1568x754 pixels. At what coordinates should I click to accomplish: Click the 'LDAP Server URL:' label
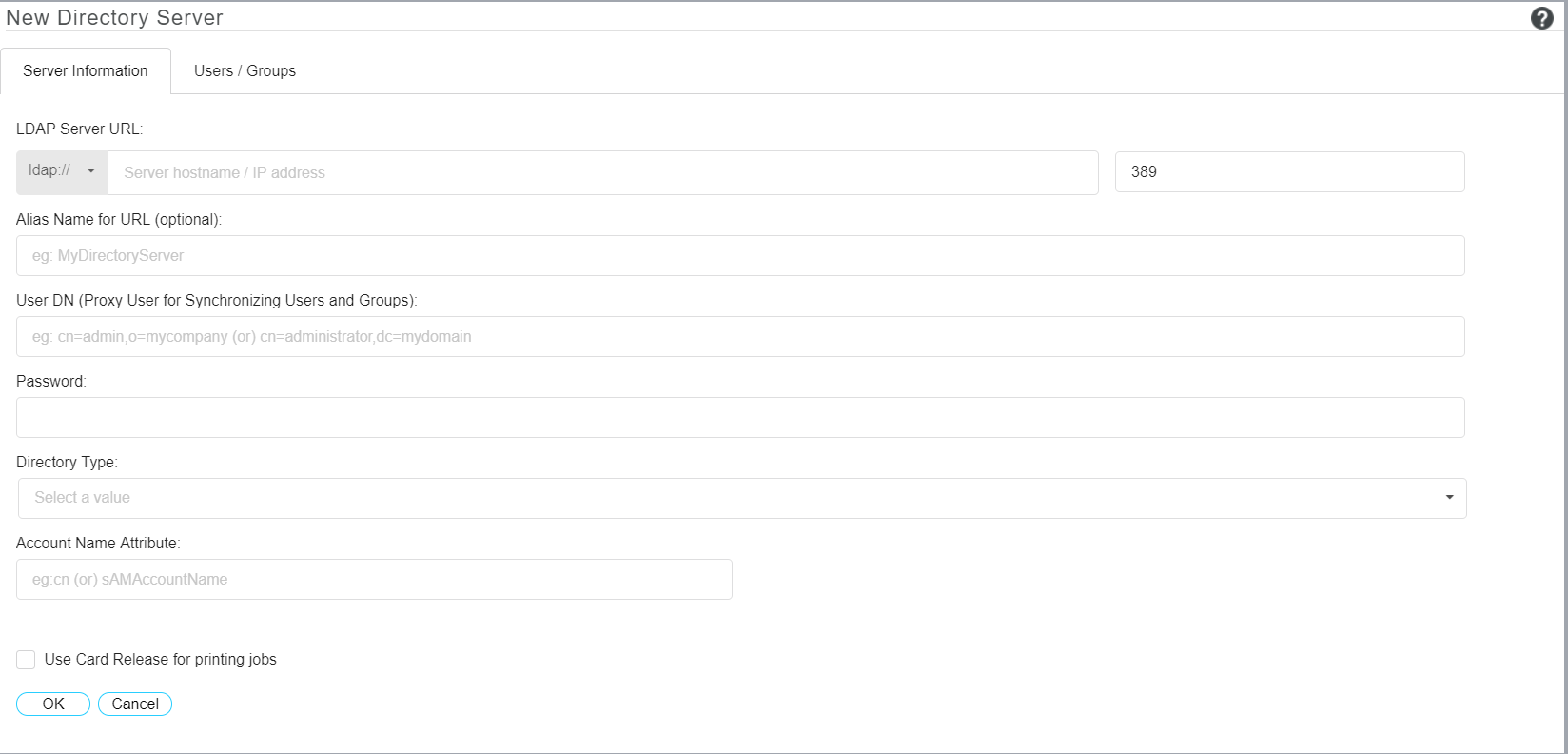80,129
